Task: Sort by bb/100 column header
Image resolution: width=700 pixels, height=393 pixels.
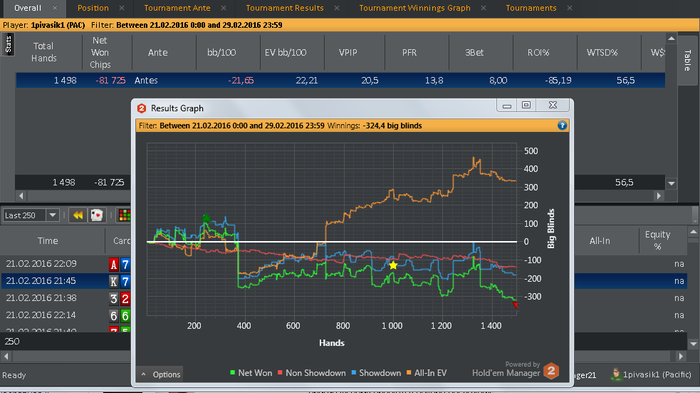Action: coord(221,52)
